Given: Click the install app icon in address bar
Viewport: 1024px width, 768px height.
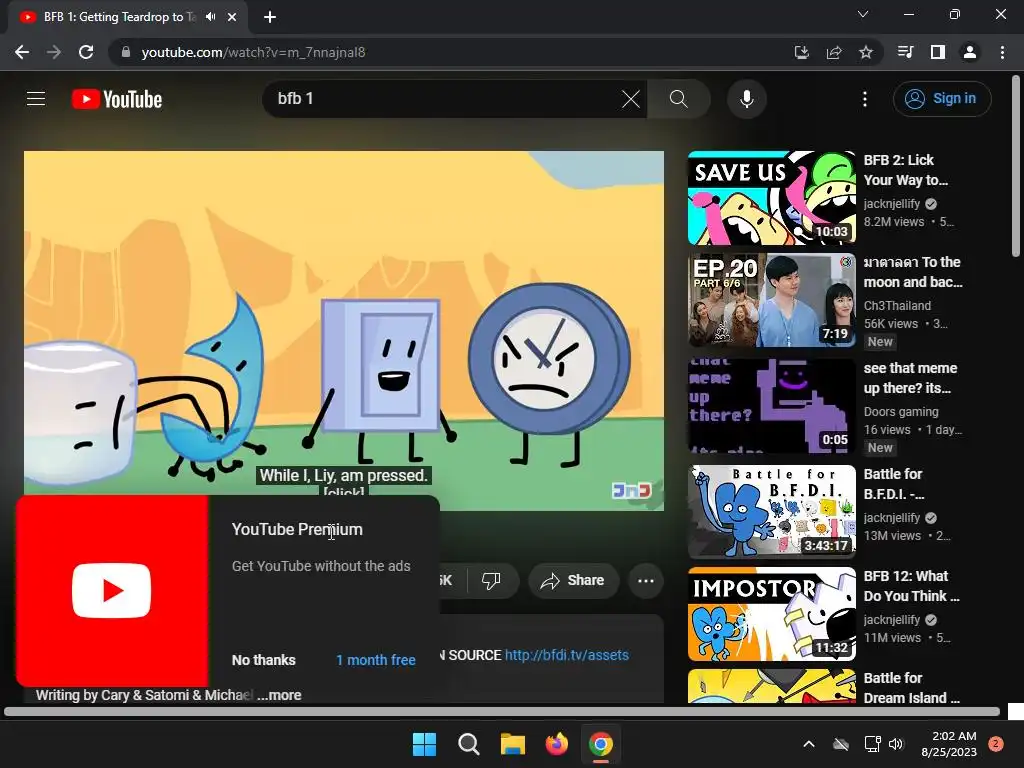Looking at the screenshot, I should tap(801, 52).
